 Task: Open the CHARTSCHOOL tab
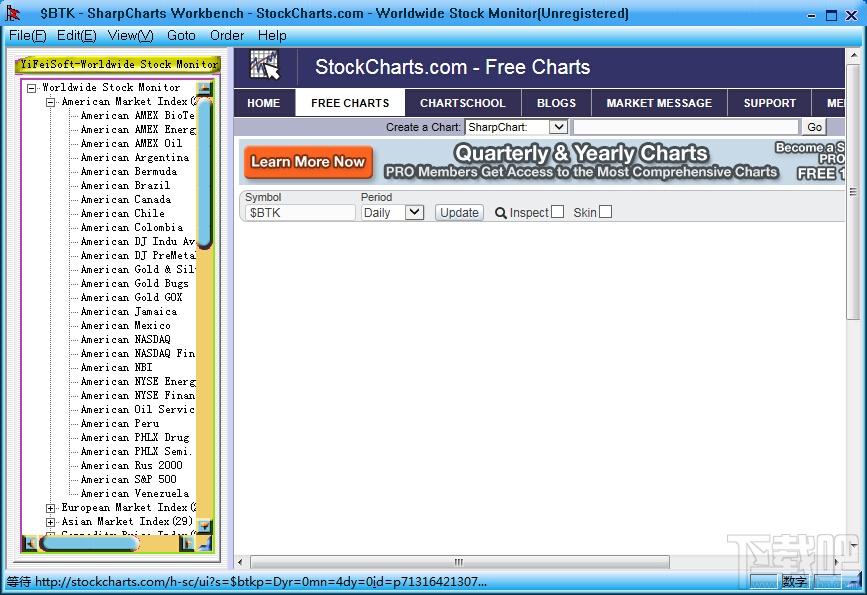coord(463,103)
